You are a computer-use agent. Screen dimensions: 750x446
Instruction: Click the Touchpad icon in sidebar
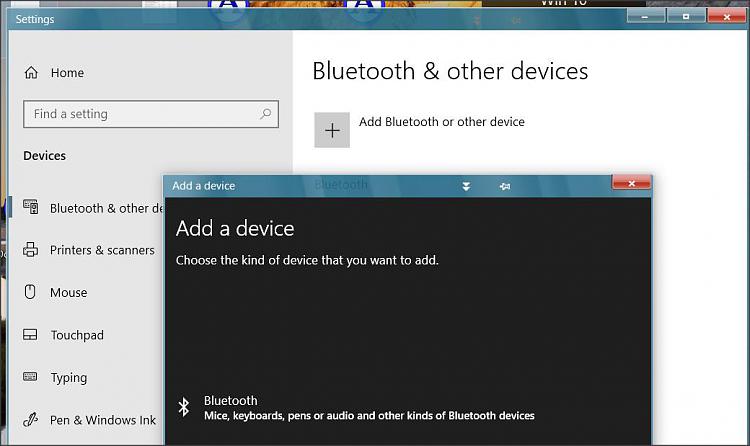click(30, 334)
